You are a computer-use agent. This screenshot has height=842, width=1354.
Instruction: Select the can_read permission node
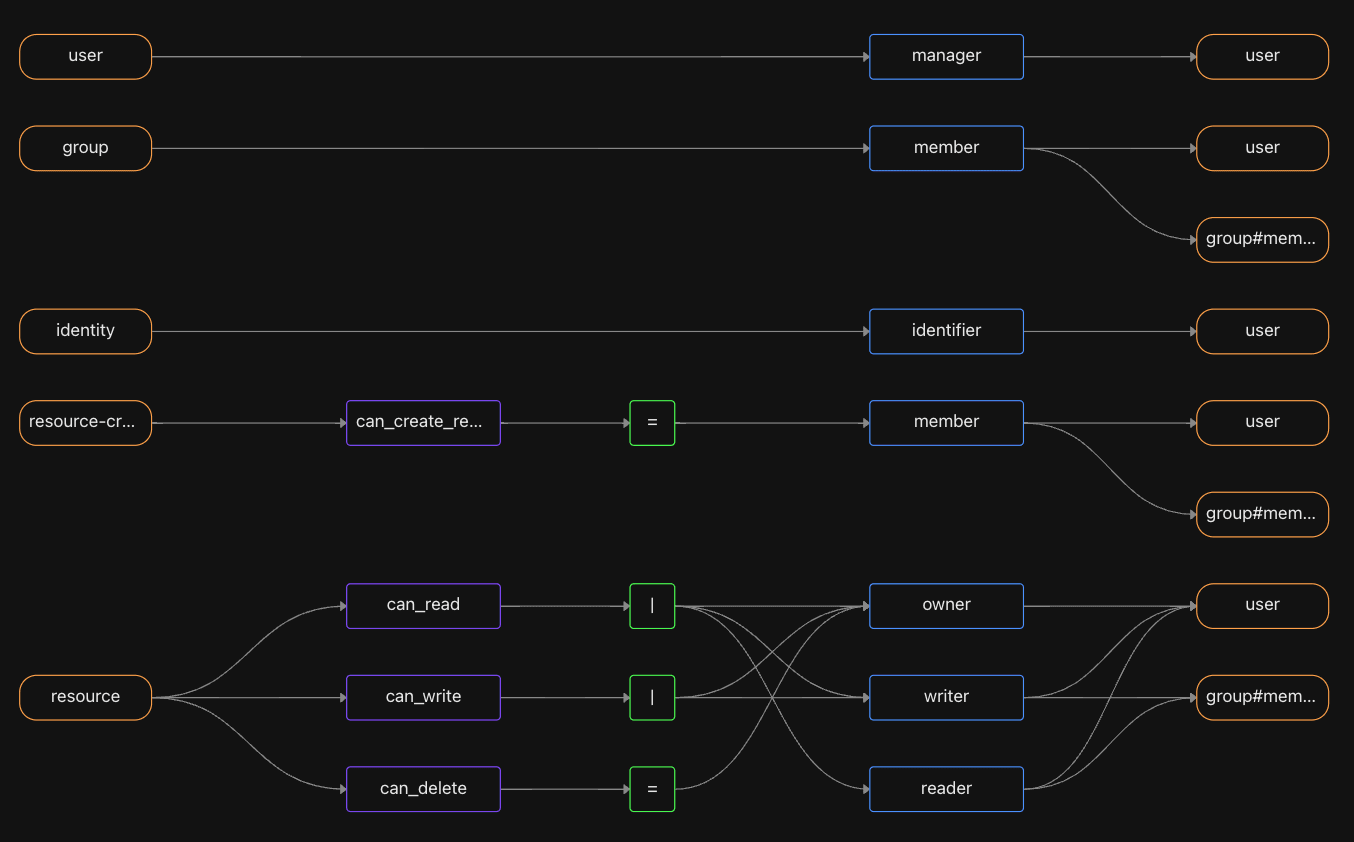pyautogui.click(x=423, y=605)
